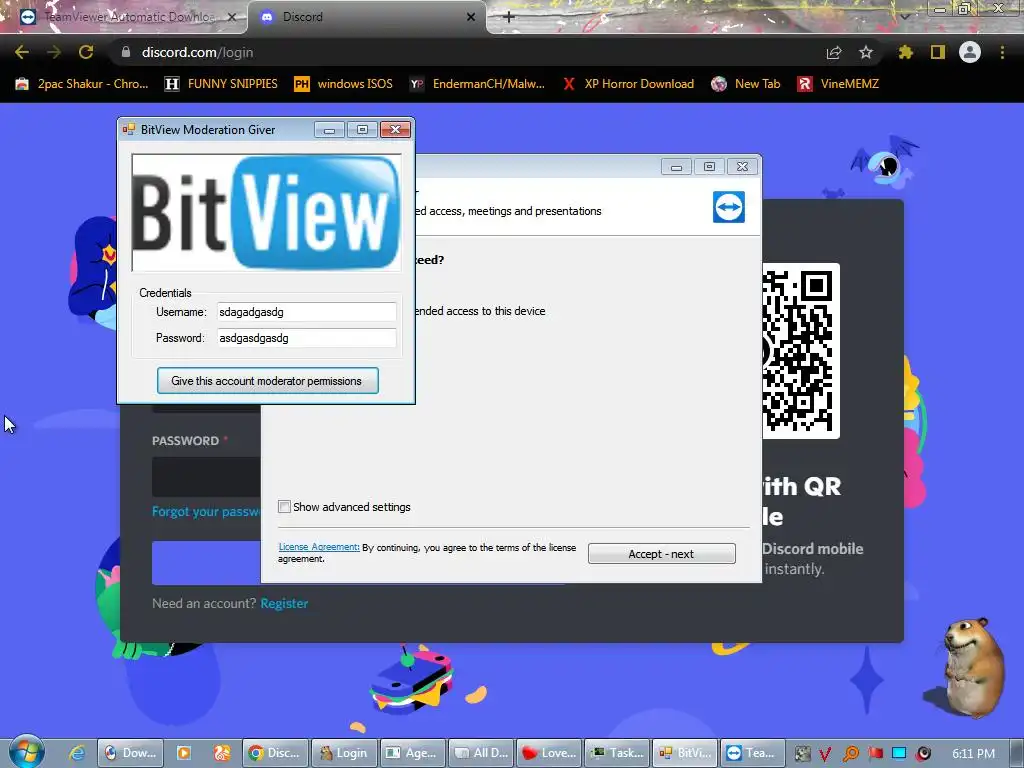Open the Action Center flag tray icon
The image size is (1024, 768).
click(875, 754)
